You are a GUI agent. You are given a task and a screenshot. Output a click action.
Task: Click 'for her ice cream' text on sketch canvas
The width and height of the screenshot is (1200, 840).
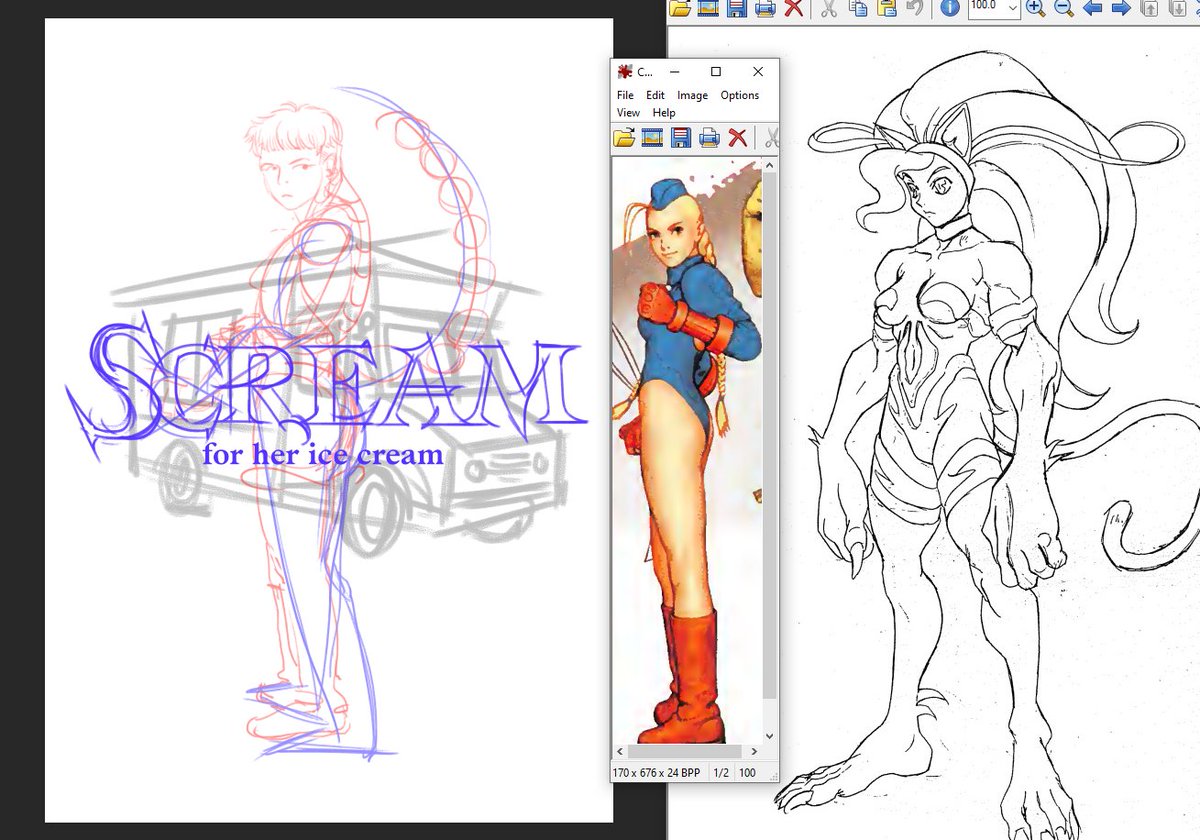323,455
